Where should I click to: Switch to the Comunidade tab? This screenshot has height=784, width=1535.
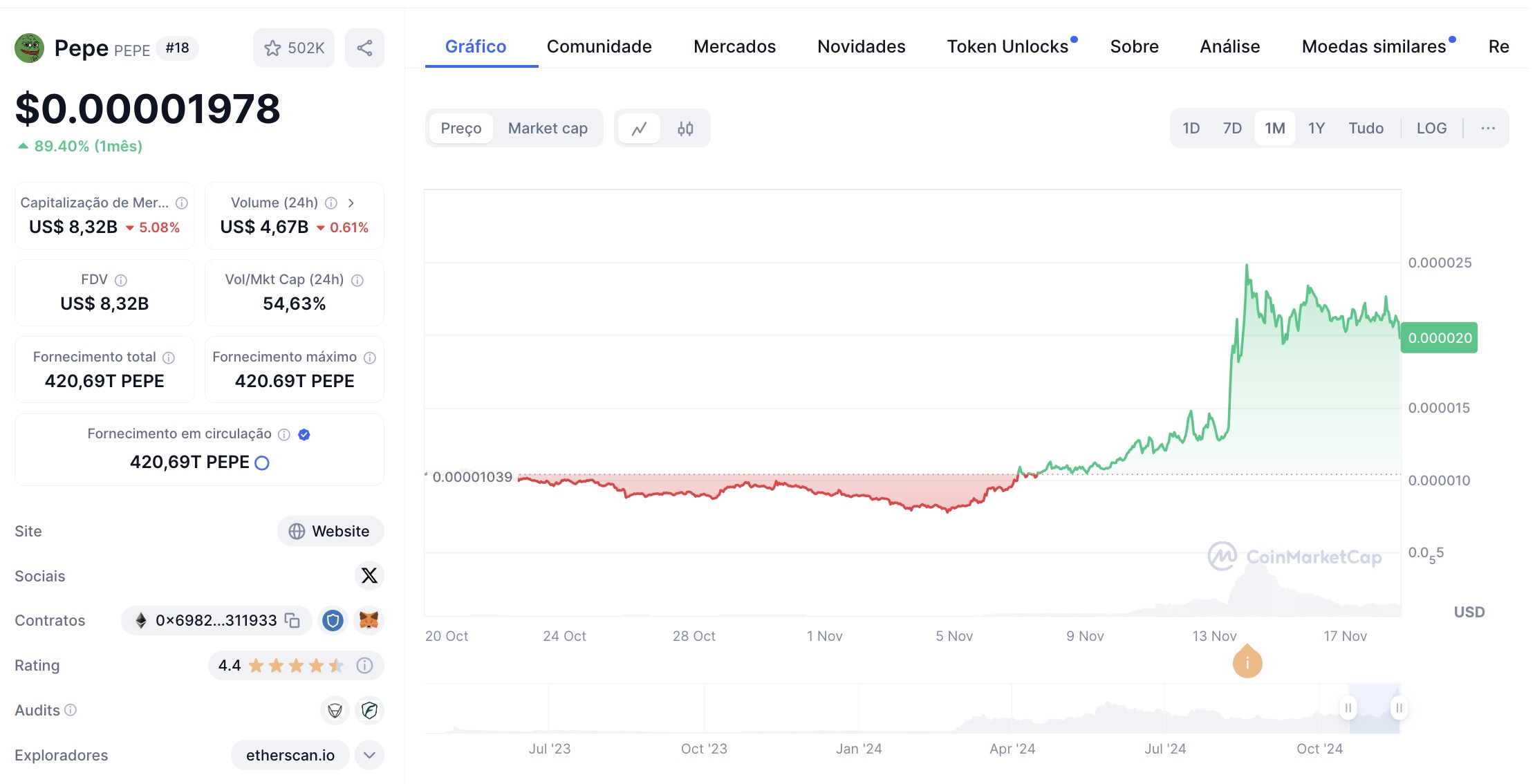tap(599, 46)
